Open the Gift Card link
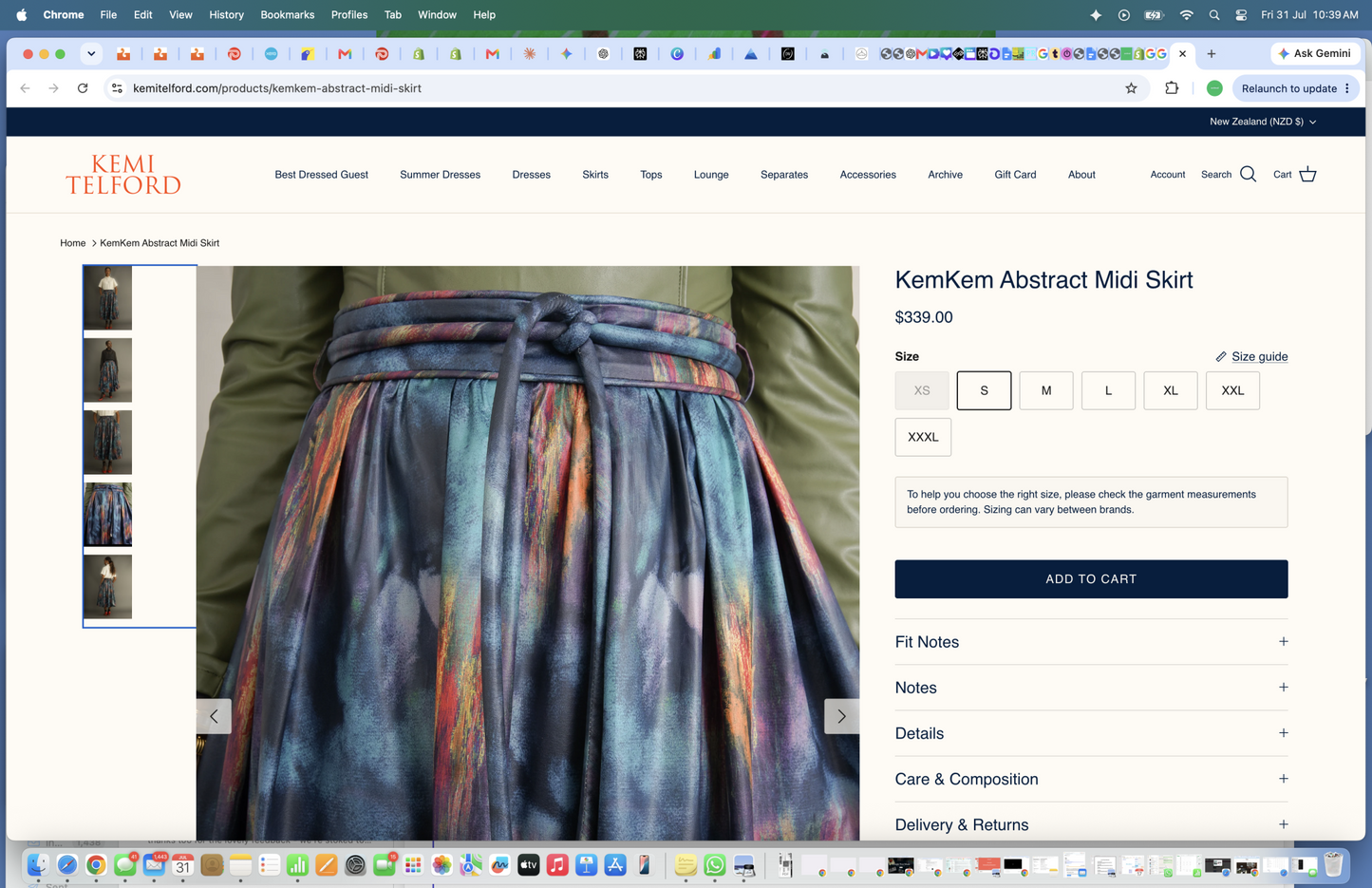Image resolution: width=1372 pixels, height=888 pixels. point(1015,175)
